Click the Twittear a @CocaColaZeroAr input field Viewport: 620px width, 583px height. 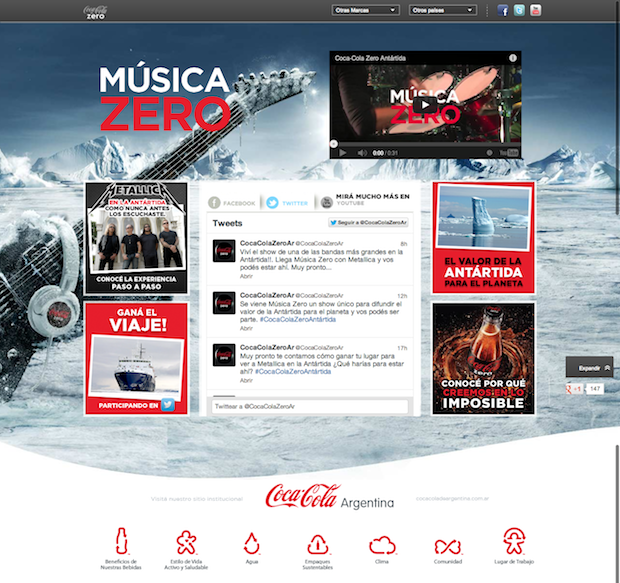click(x=310, y=406)
